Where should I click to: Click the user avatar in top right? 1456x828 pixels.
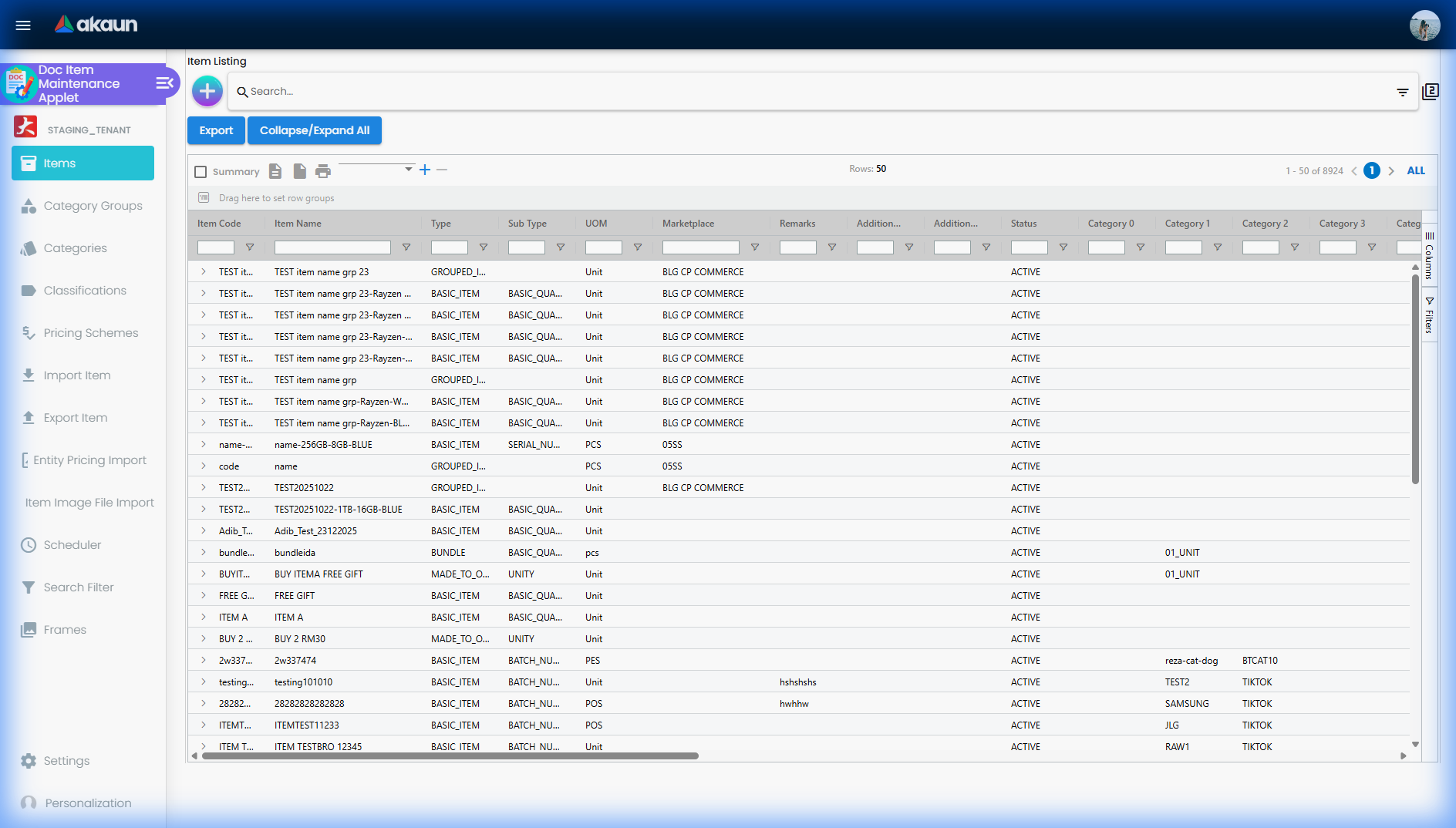pos(1424,25)
